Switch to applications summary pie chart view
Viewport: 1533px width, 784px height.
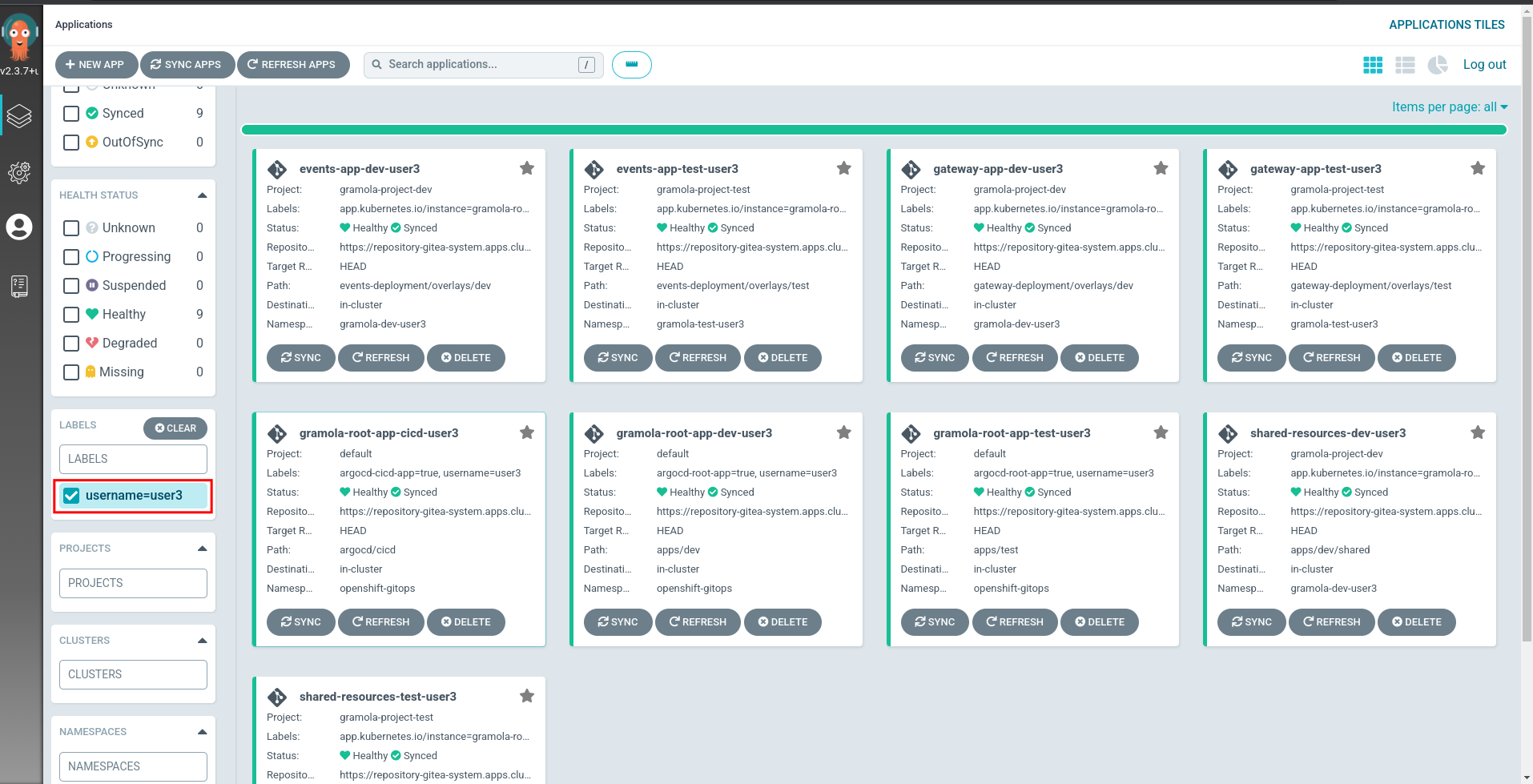(1438, 65)
